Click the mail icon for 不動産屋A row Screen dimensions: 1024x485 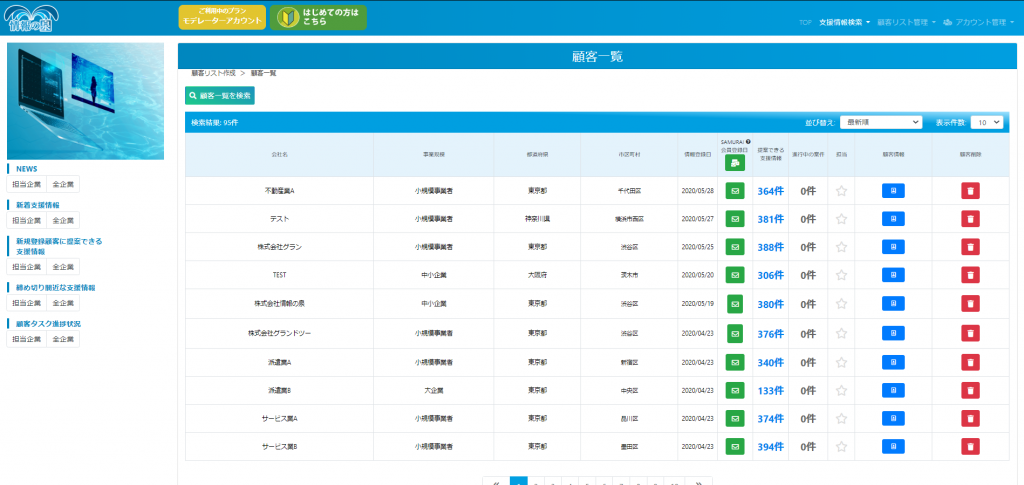pyautogui.click(x=735, y=190)
